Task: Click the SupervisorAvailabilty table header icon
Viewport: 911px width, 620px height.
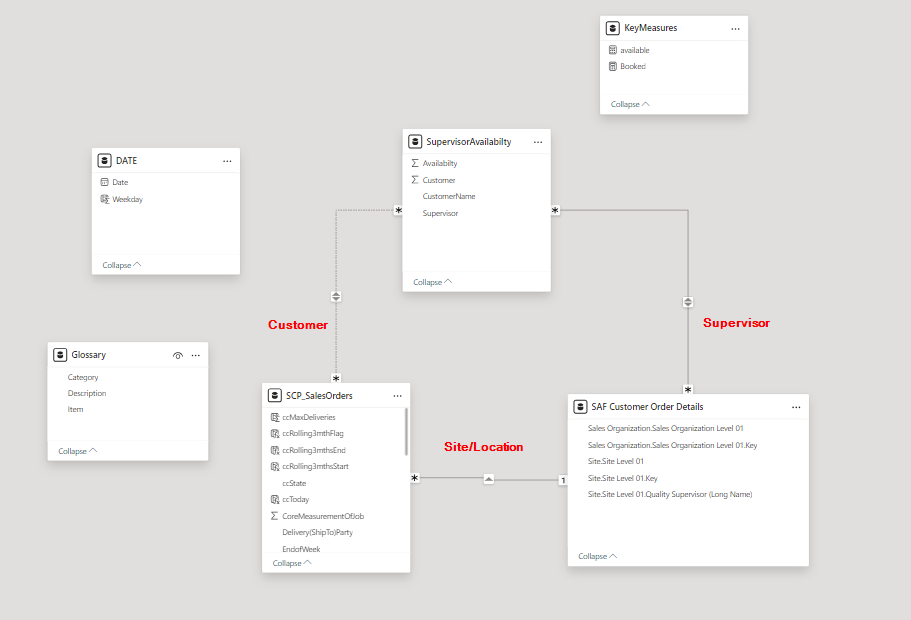Action: click(x=415, y=142)
